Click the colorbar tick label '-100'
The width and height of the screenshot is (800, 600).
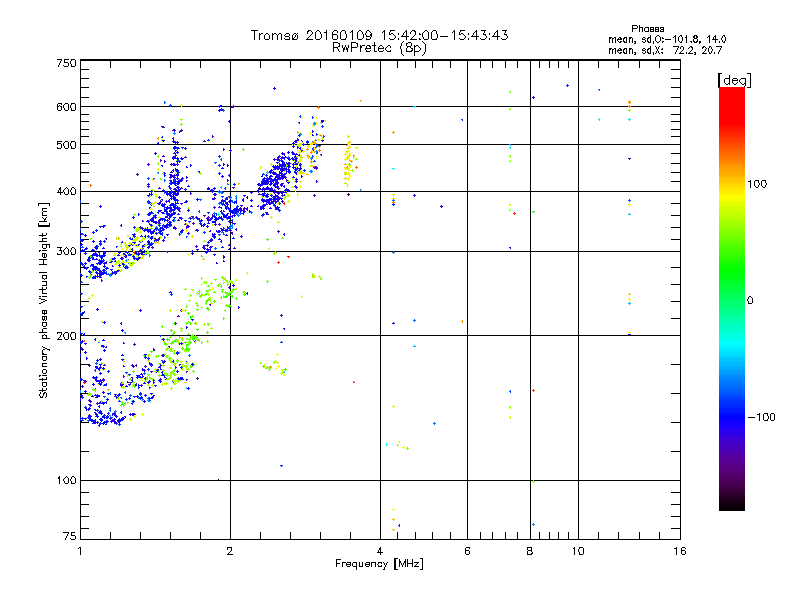point(761,417)
